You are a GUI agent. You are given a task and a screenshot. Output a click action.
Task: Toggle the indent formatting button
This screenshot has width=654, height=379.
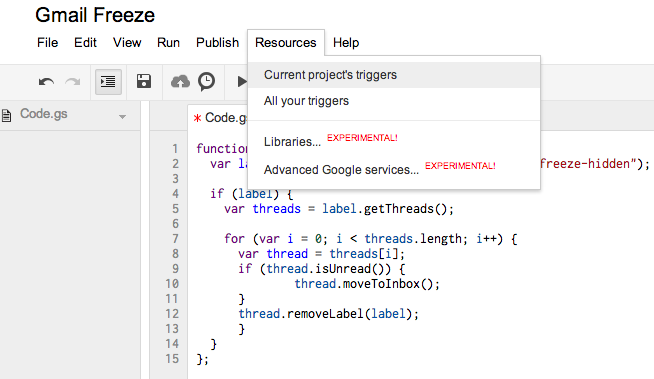click(108, 82)
